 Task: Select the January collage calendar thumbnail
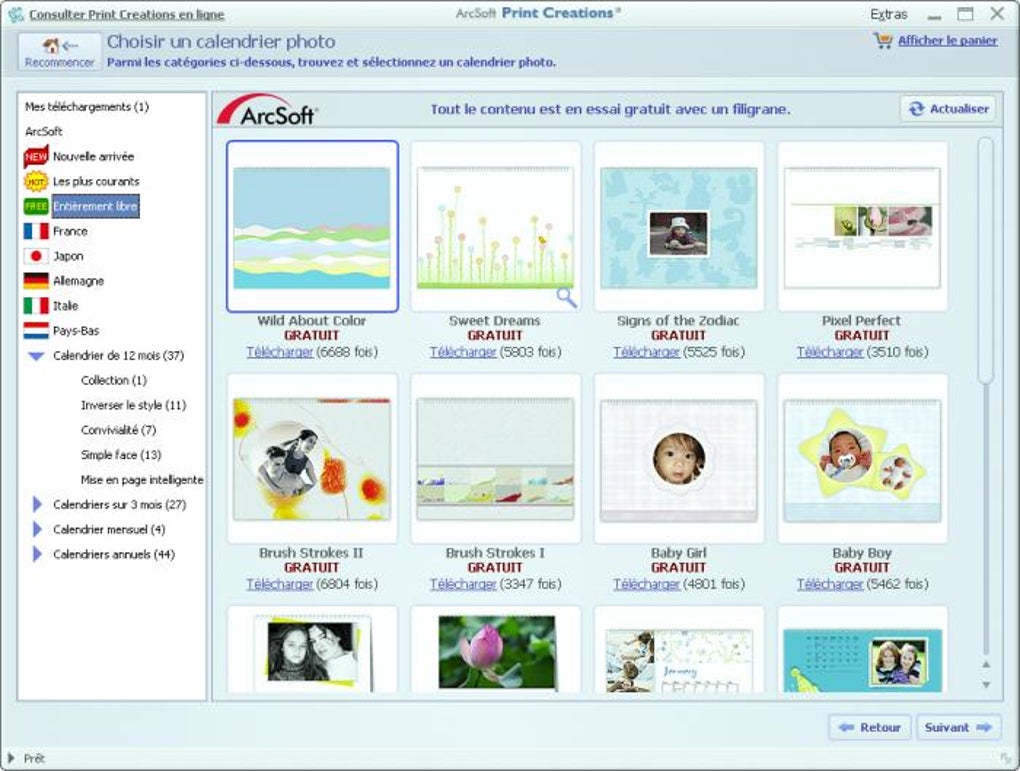(679, 649)
